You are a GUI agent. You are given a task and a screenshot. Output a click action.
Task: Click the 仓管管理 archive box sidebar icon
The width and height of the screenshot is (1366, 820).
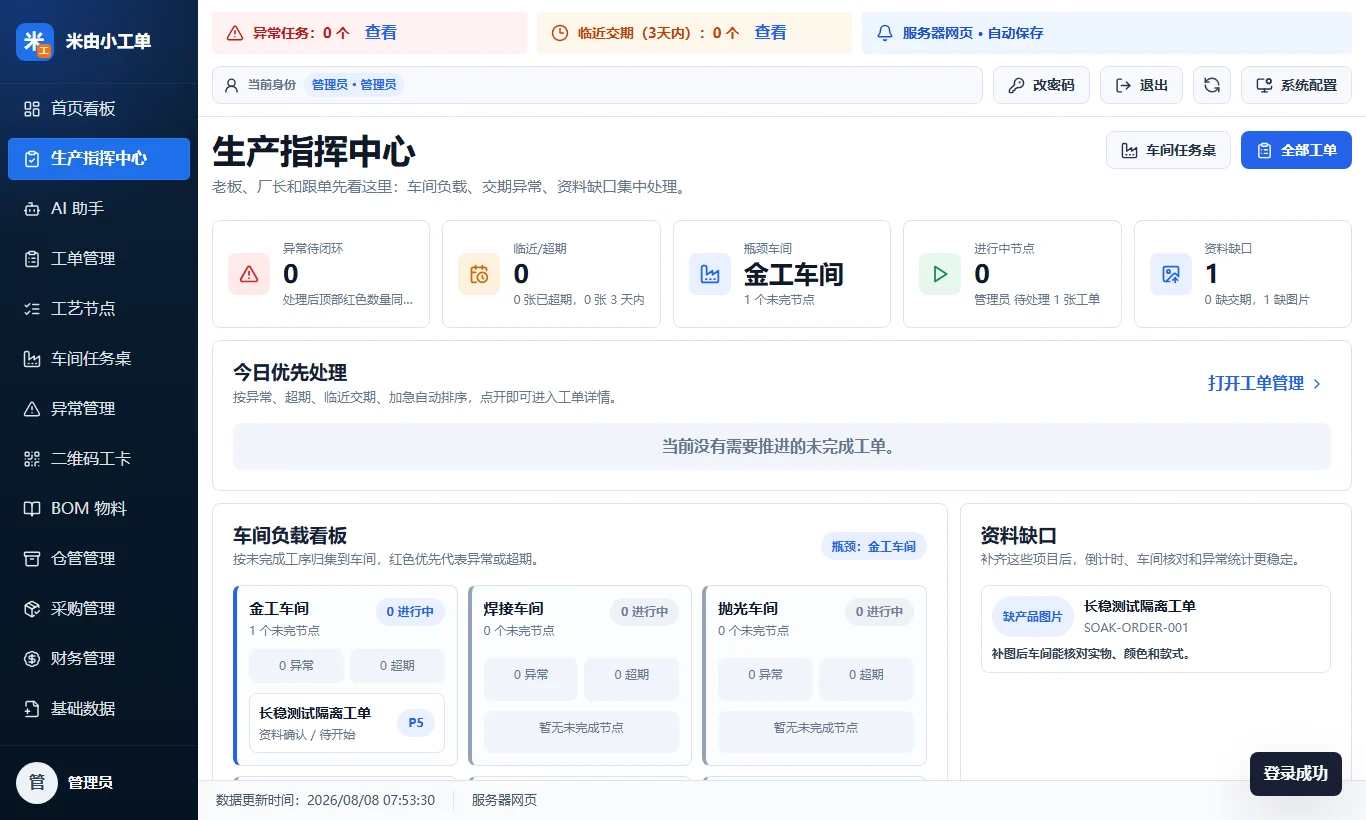(x=32, y=559)
